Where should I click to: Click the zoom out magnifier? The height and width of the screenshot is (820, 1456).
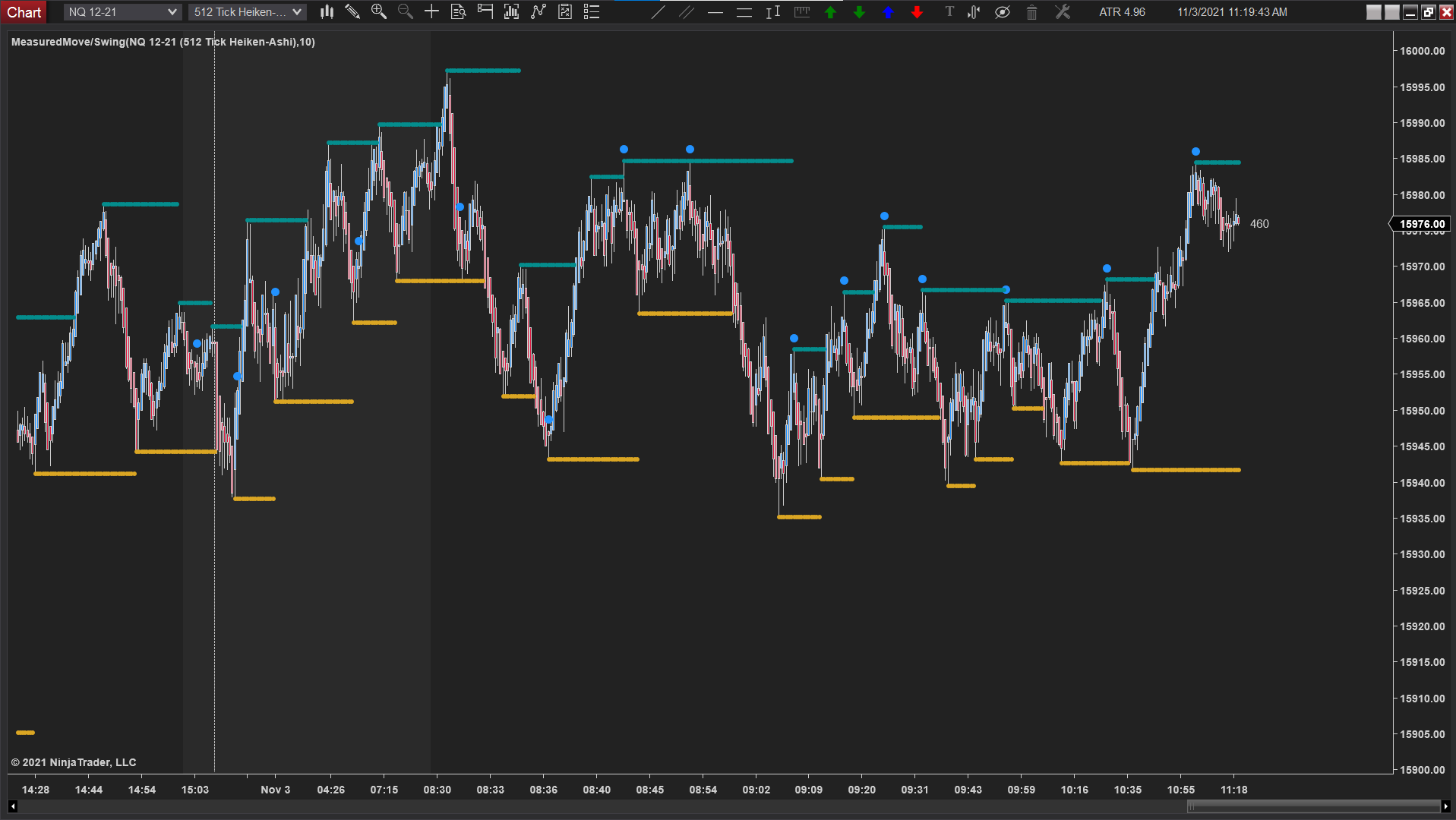tap(406, 11)
